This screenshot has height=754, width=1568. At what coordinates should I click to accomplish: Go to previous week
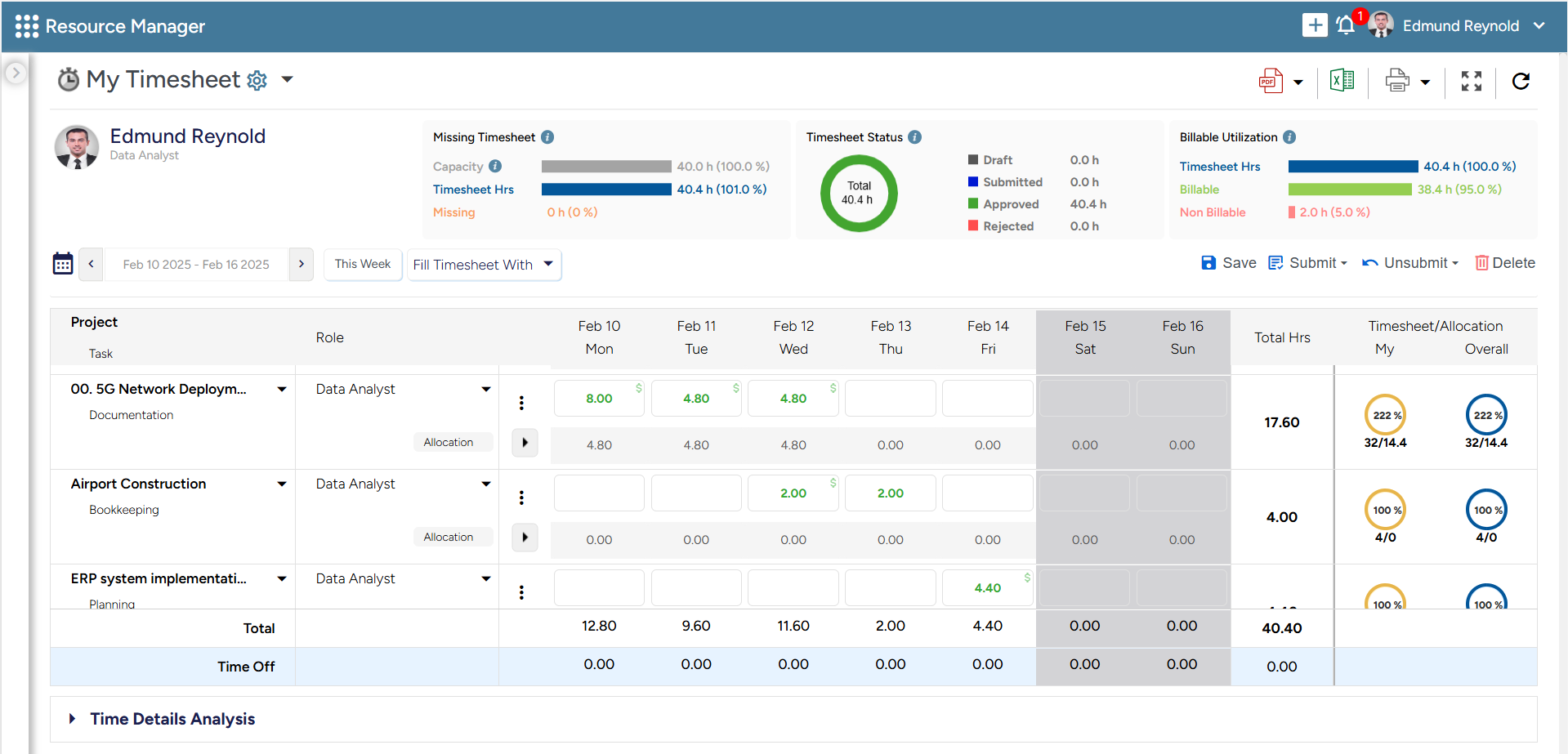coord(91,264)
